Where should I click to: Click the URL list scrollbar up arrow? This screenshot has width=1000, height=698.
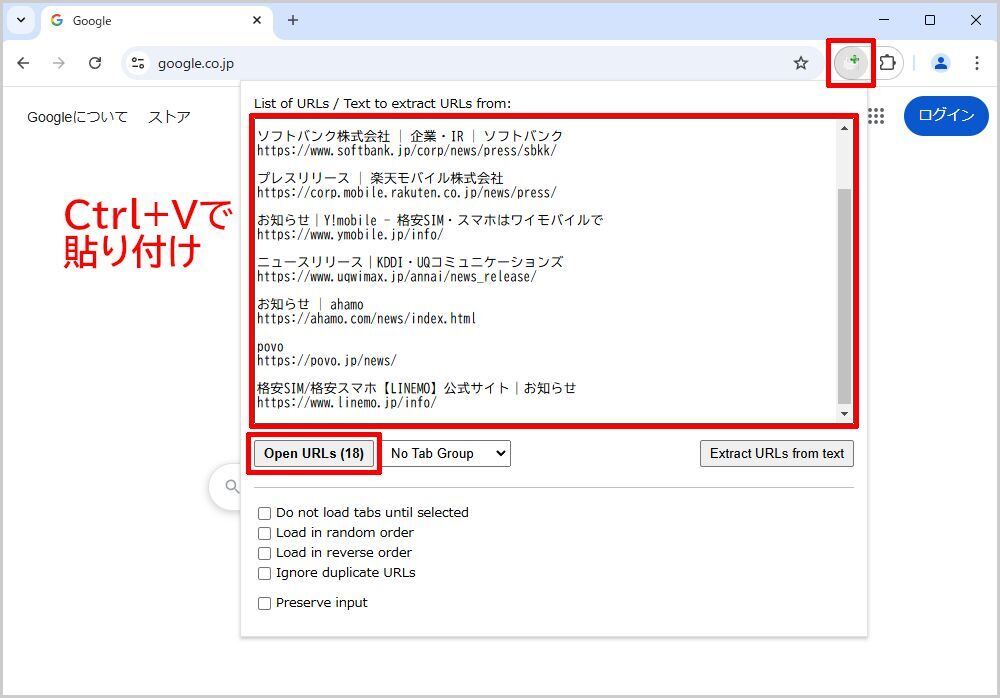click(x=844, y=128)
